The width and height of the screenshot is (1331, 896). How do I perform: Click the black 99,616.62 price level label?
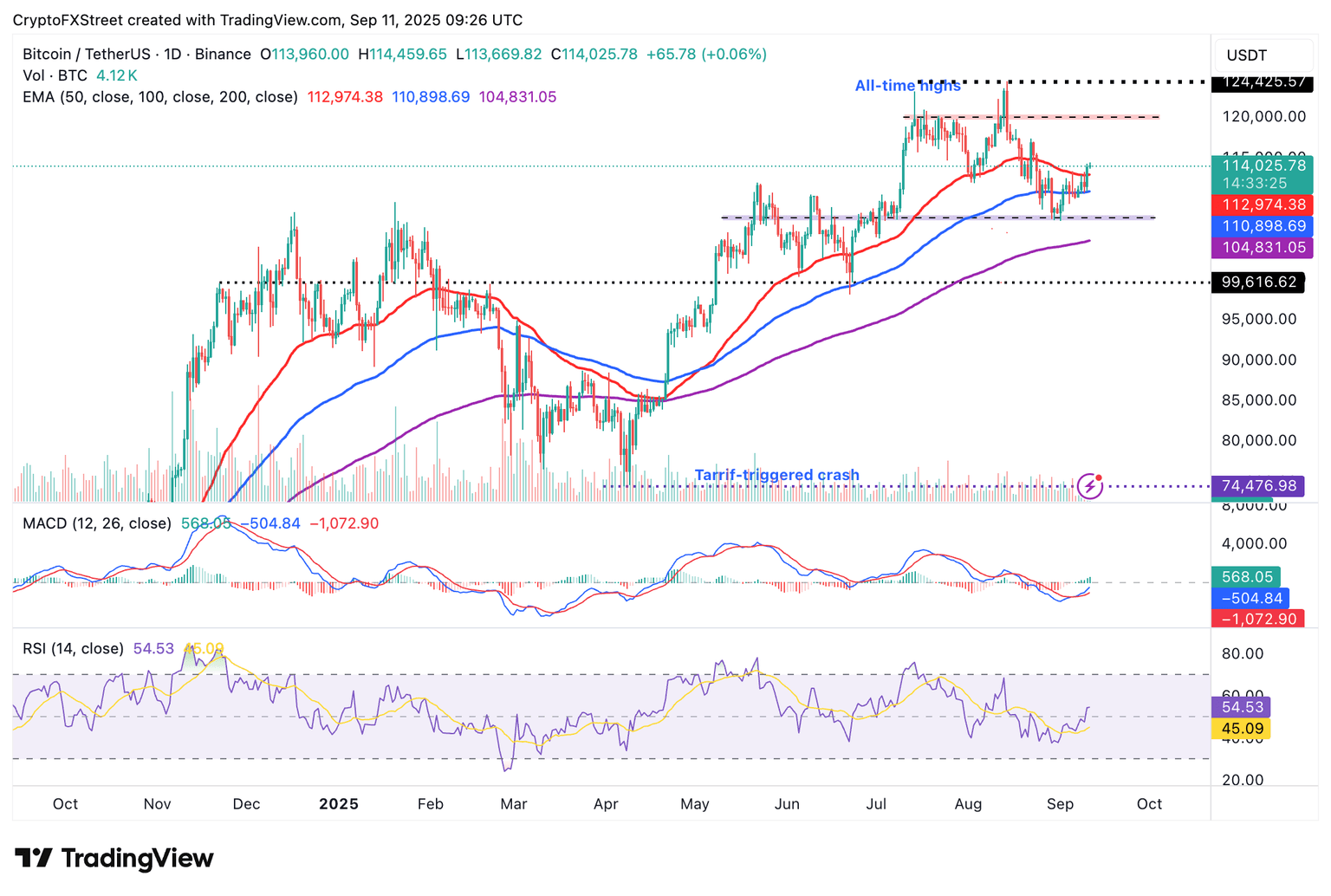click(1258, 282)
